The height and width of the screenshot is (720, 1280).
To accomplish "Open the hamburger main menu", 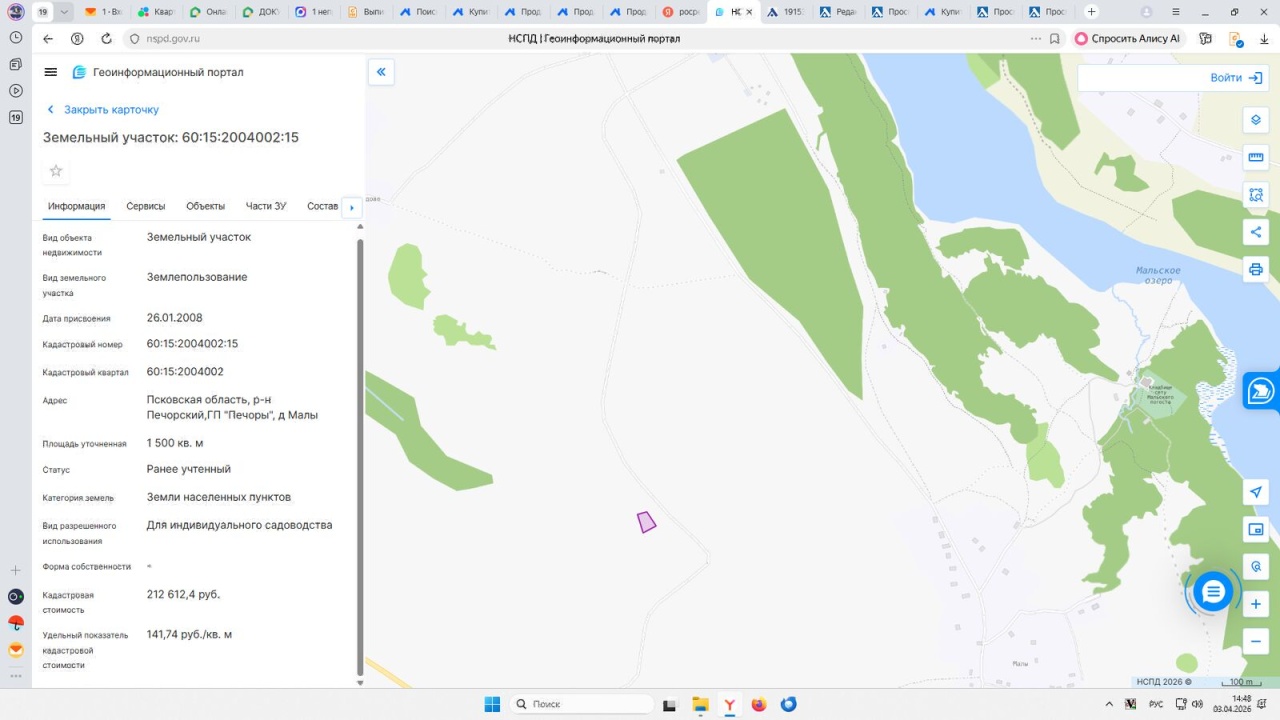I will pyautogui.click(x=51, y=72).
